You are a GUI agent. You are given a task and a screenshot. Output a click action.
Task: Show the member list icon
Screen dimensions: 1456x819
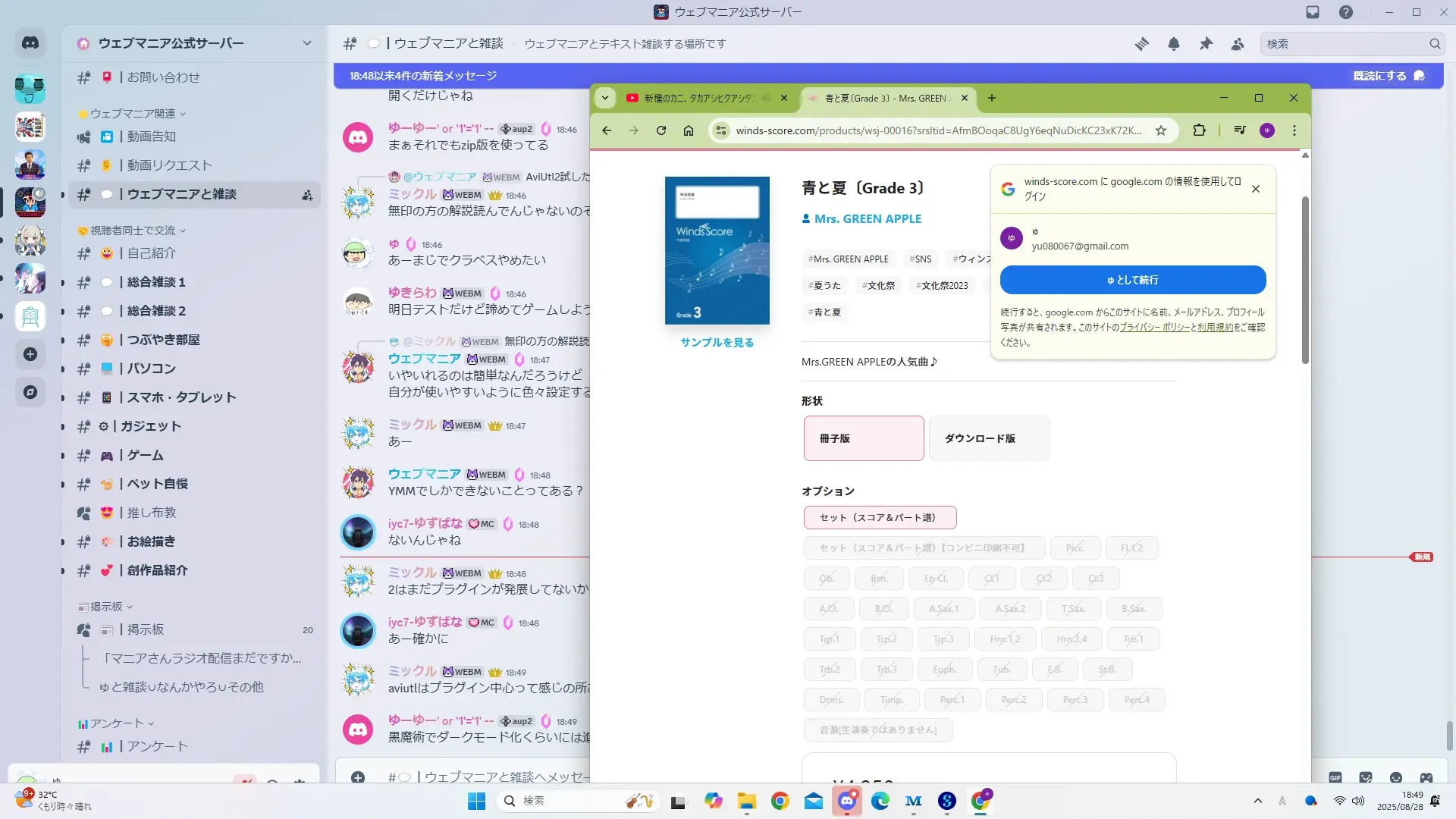[1238, 44]
